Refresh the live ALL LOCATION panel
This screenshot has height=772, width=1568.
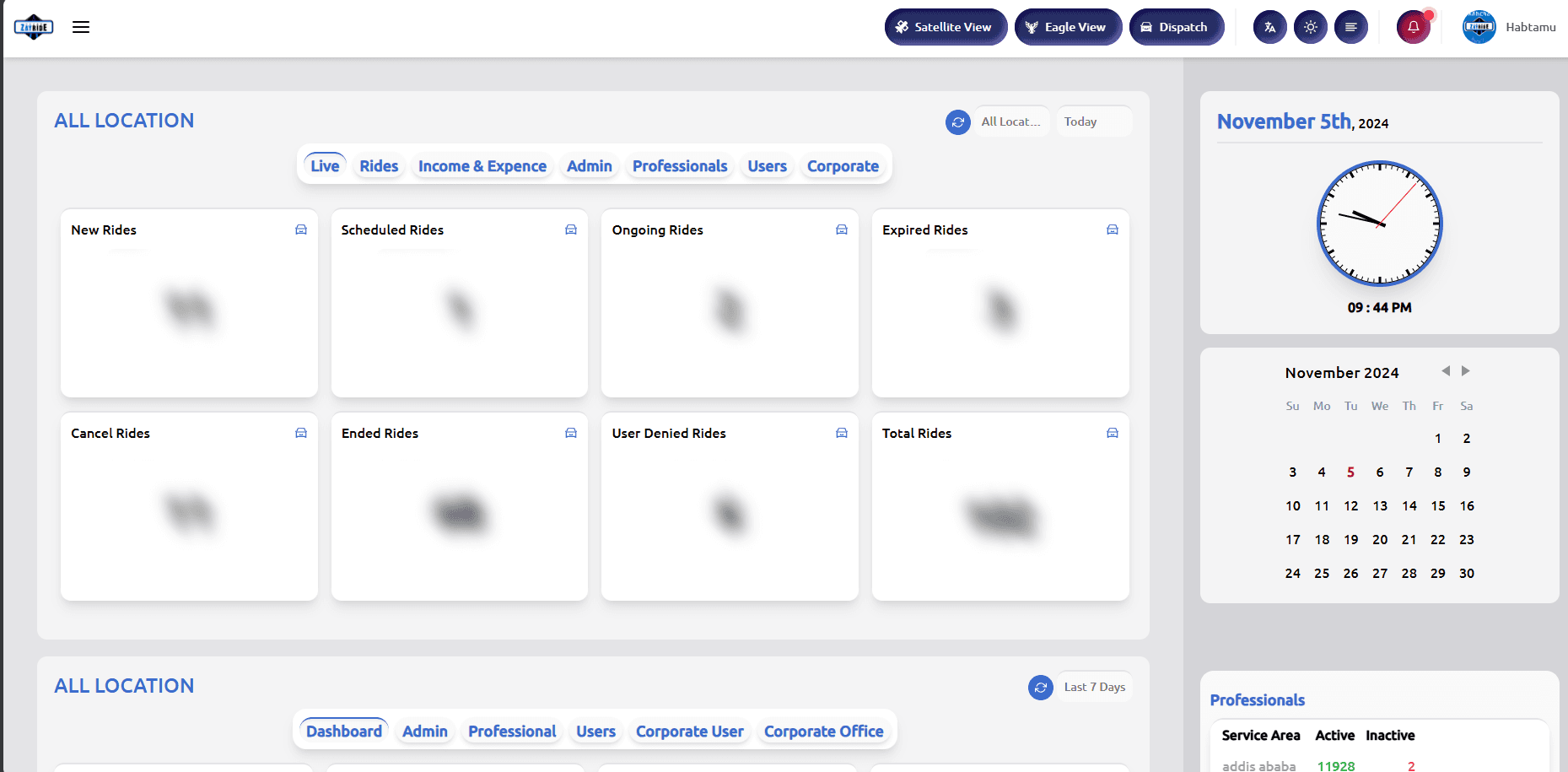[958, 122]
